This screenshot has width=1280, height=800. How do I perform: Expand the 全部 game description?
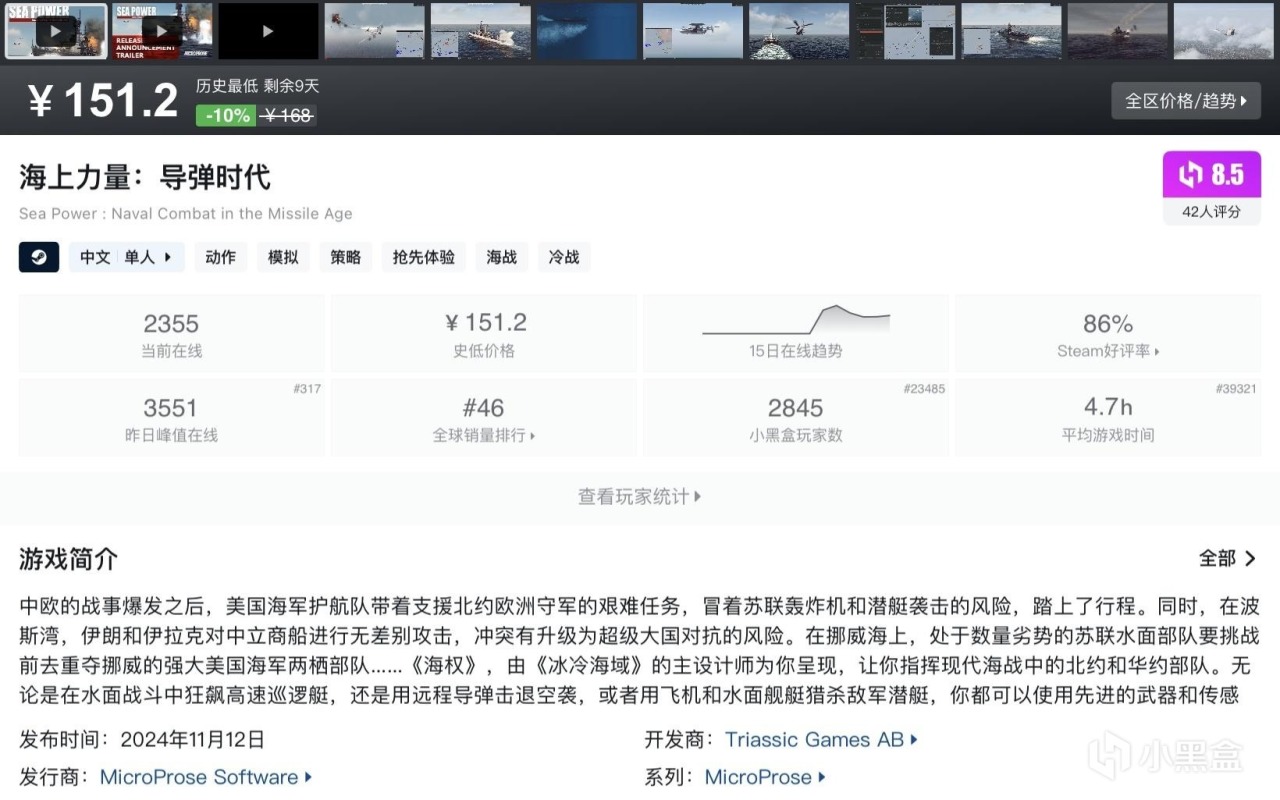point(1227,558)
